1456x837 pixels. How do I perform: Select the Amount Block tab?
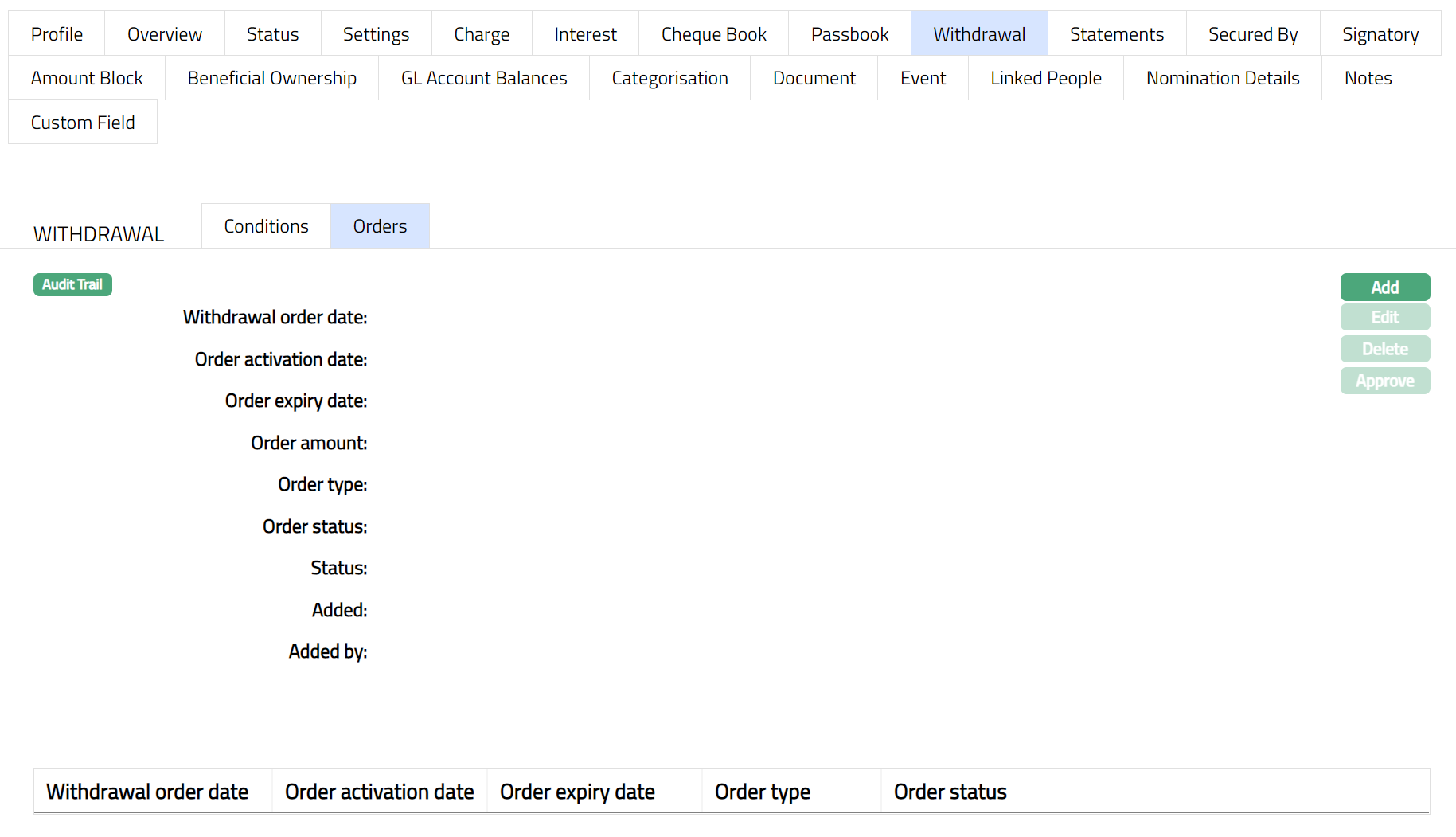87,78
